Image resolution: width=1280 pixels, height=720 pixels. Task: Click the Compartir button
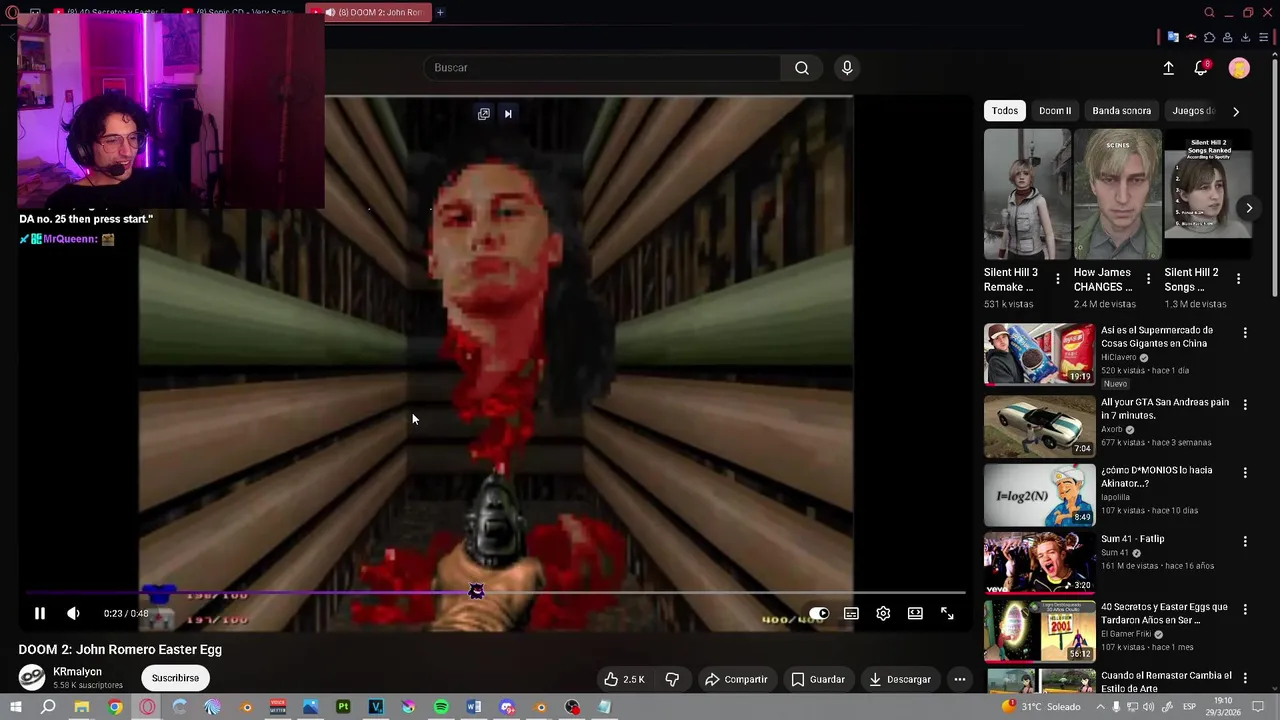[736, 679]
